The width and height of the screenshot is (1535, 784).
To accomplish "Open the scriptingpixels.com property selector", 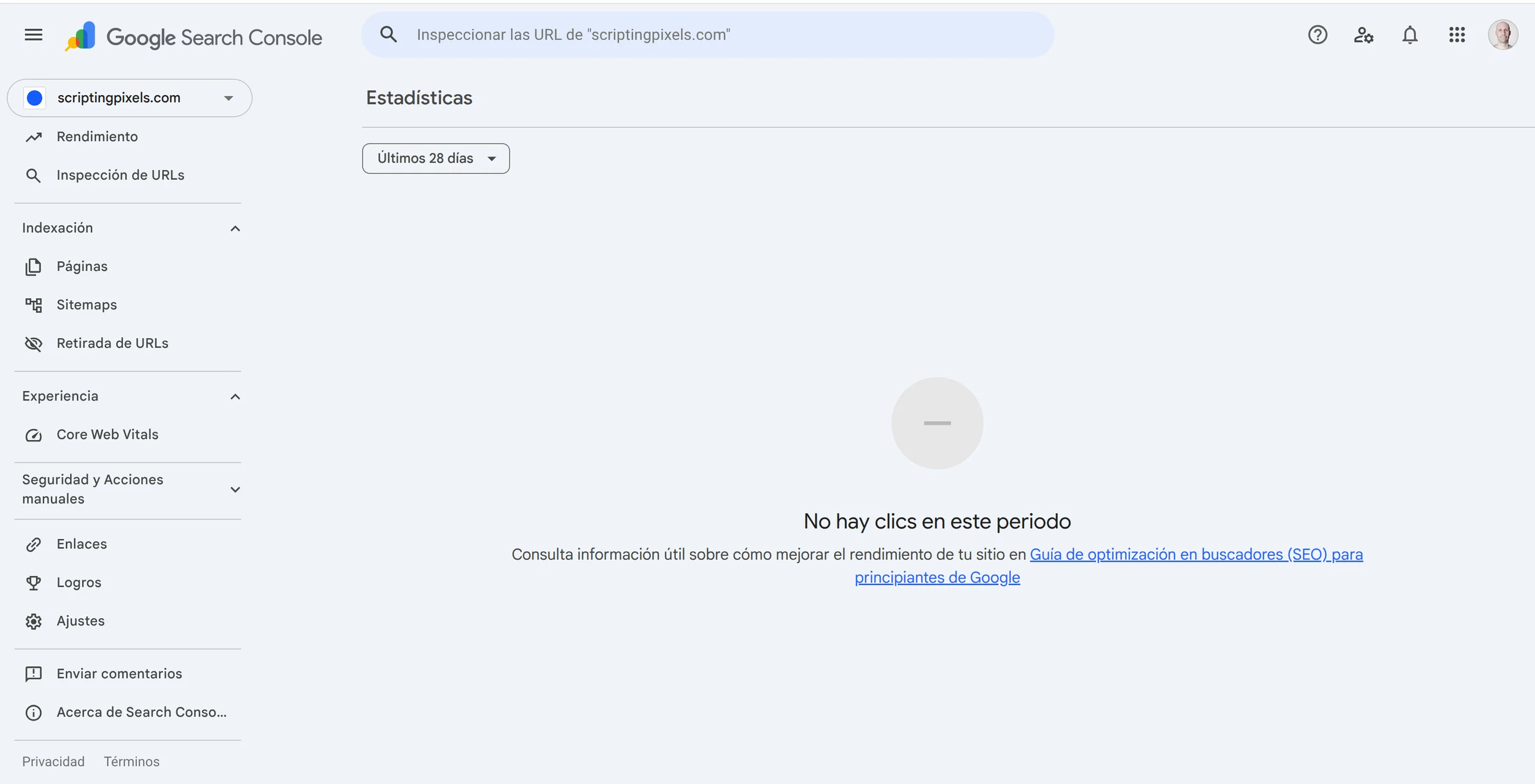I will coord(130,98).
